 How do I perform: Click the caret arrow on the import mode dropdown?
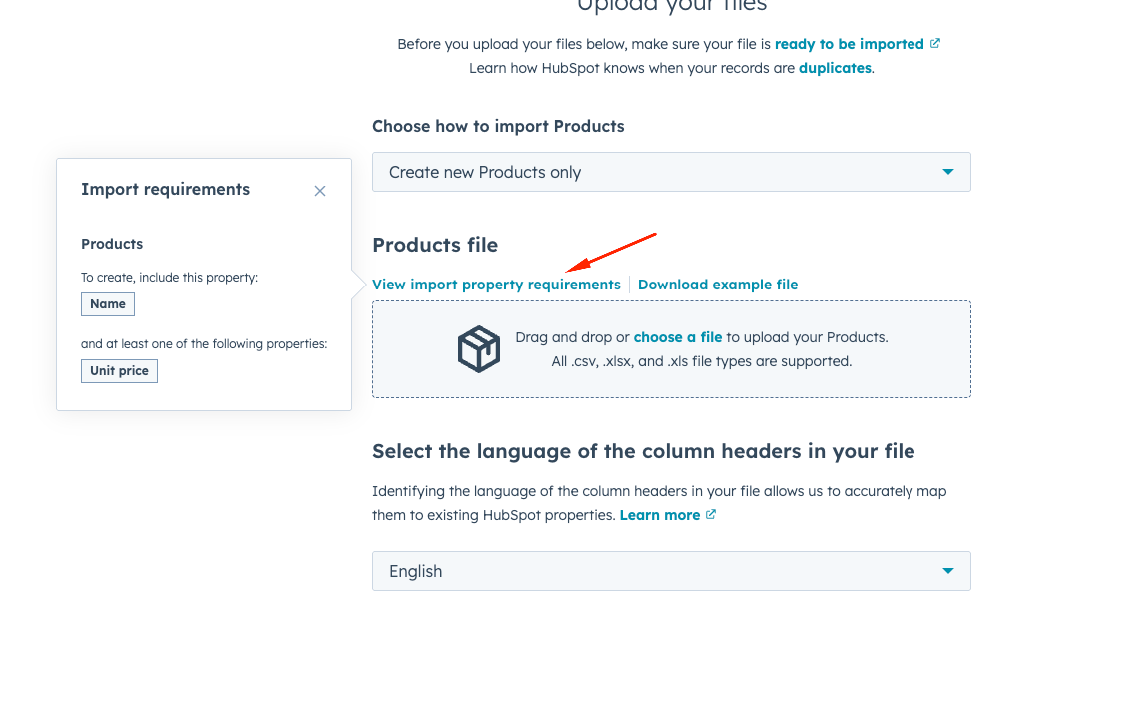(x=947, y=172)
